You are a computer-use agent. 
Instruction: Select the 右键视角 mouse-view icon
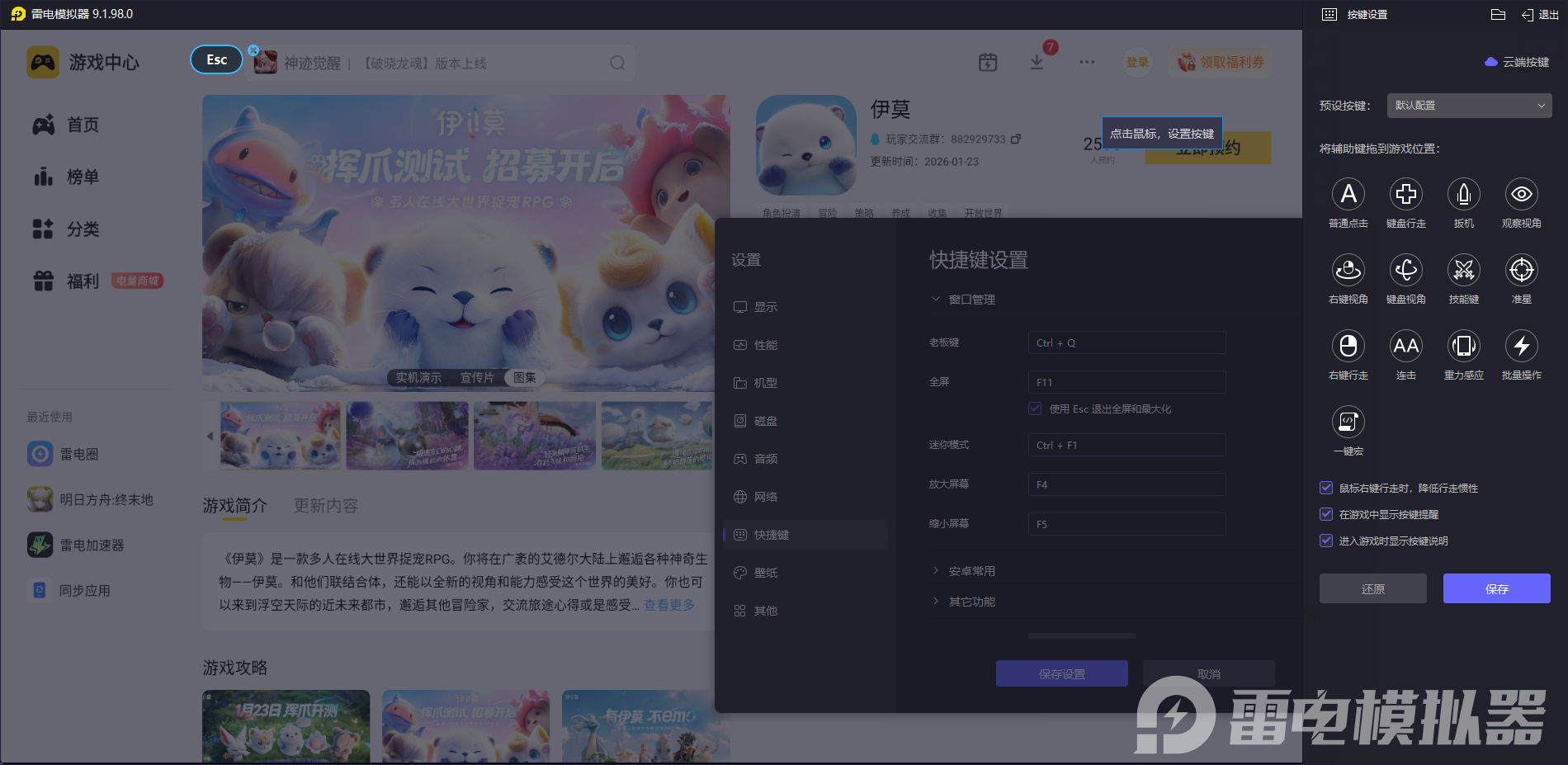pyautogui.click(x=1348, y=270)
